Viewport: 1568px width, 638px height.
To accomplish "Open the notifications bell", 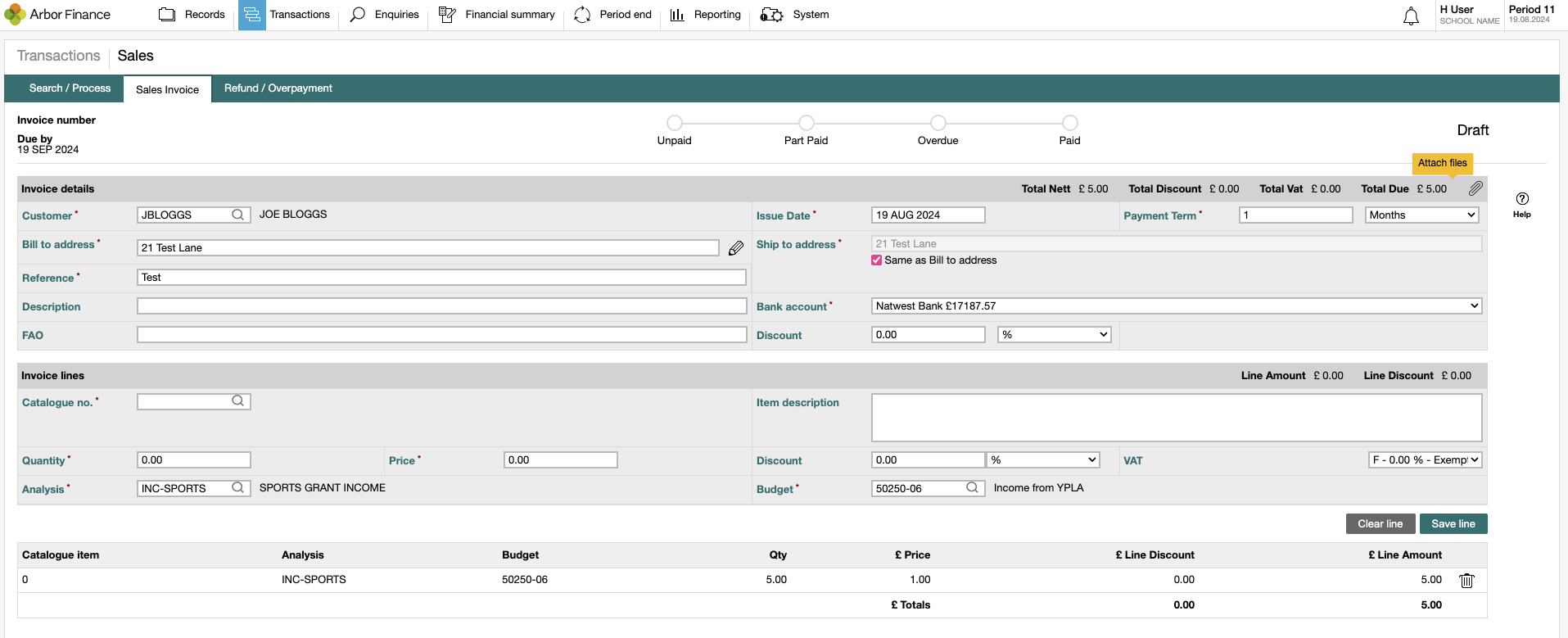I will (1411, 16).
